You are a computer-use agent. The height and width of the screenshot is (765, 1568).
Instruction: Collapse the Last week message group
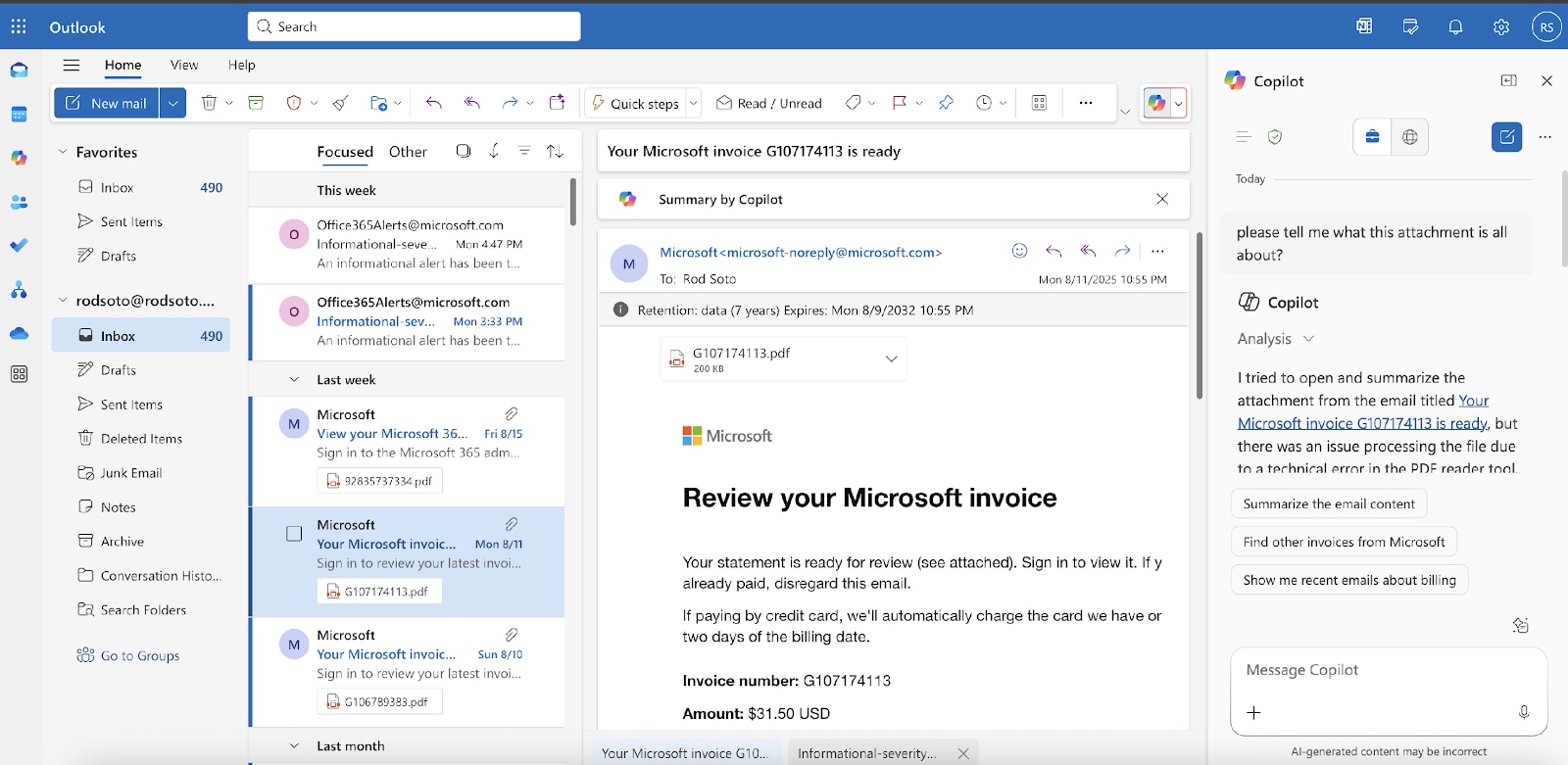[x=294, y=379]
